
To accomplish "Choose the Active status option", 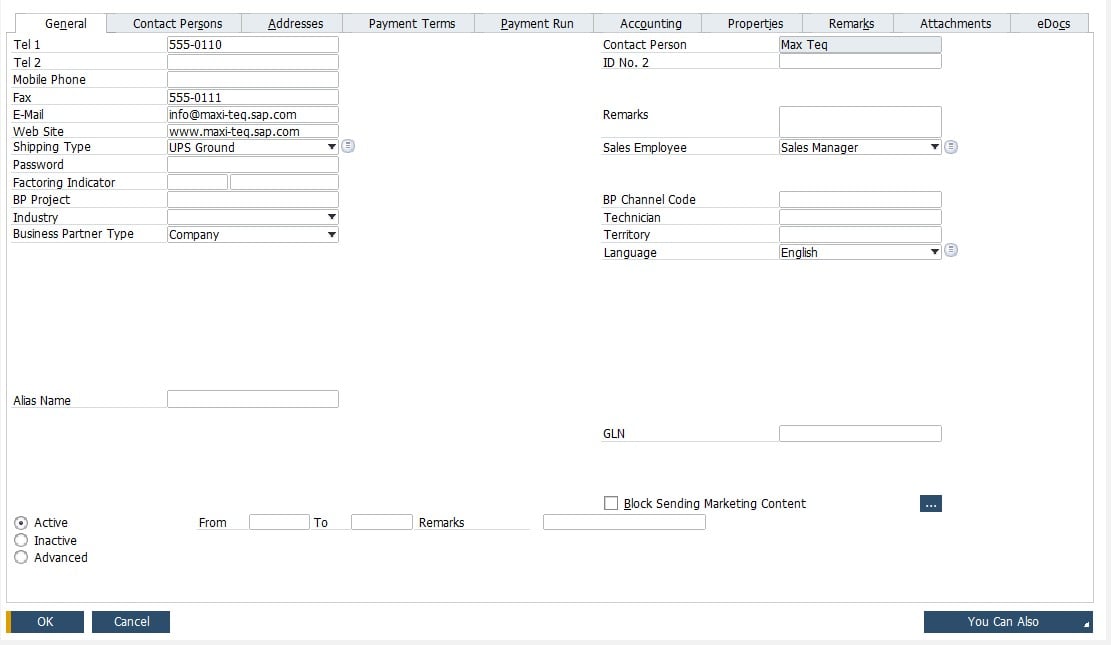I will click(x=21, y=522).
